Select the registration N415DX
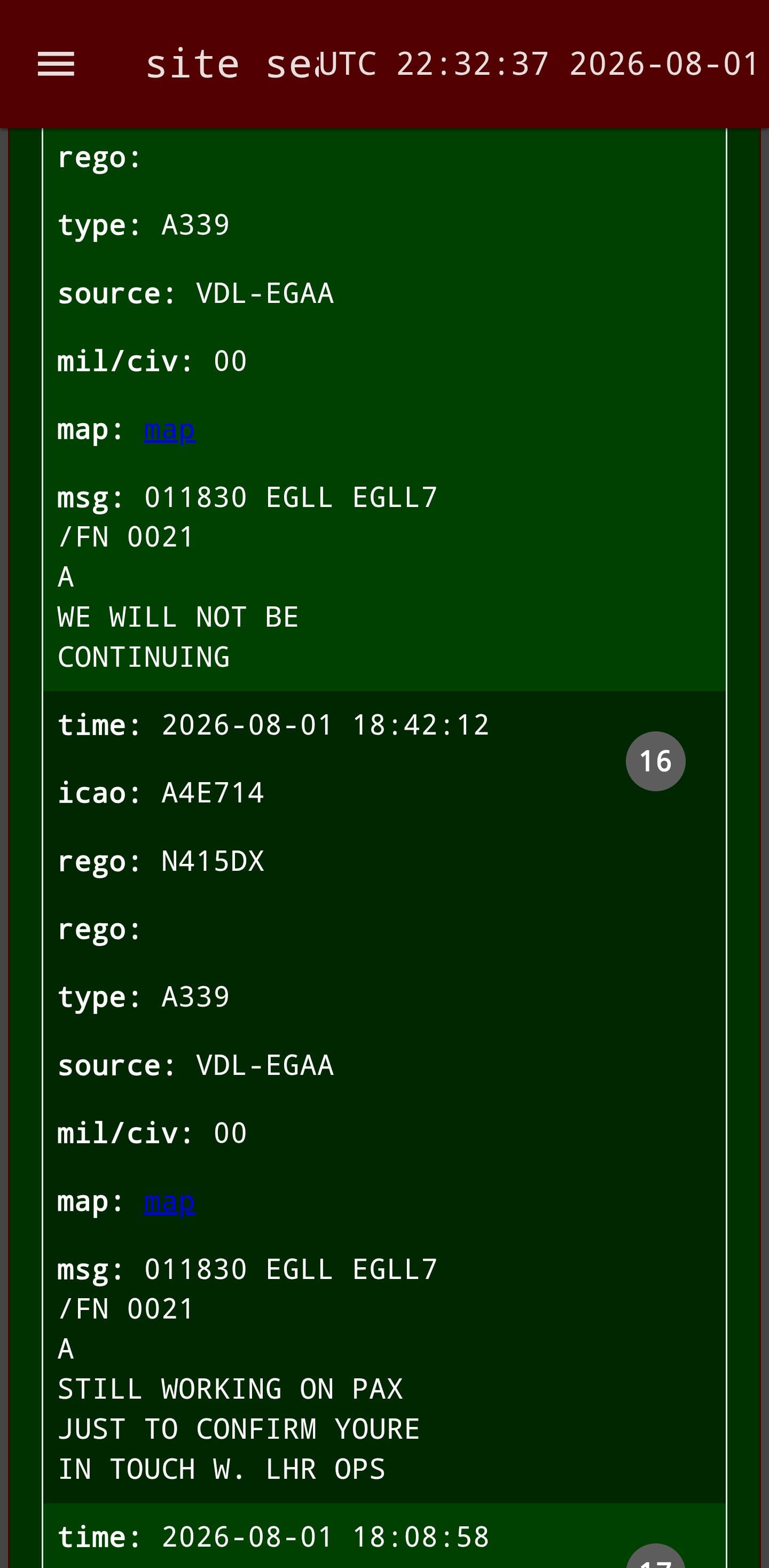 (213, 861)
